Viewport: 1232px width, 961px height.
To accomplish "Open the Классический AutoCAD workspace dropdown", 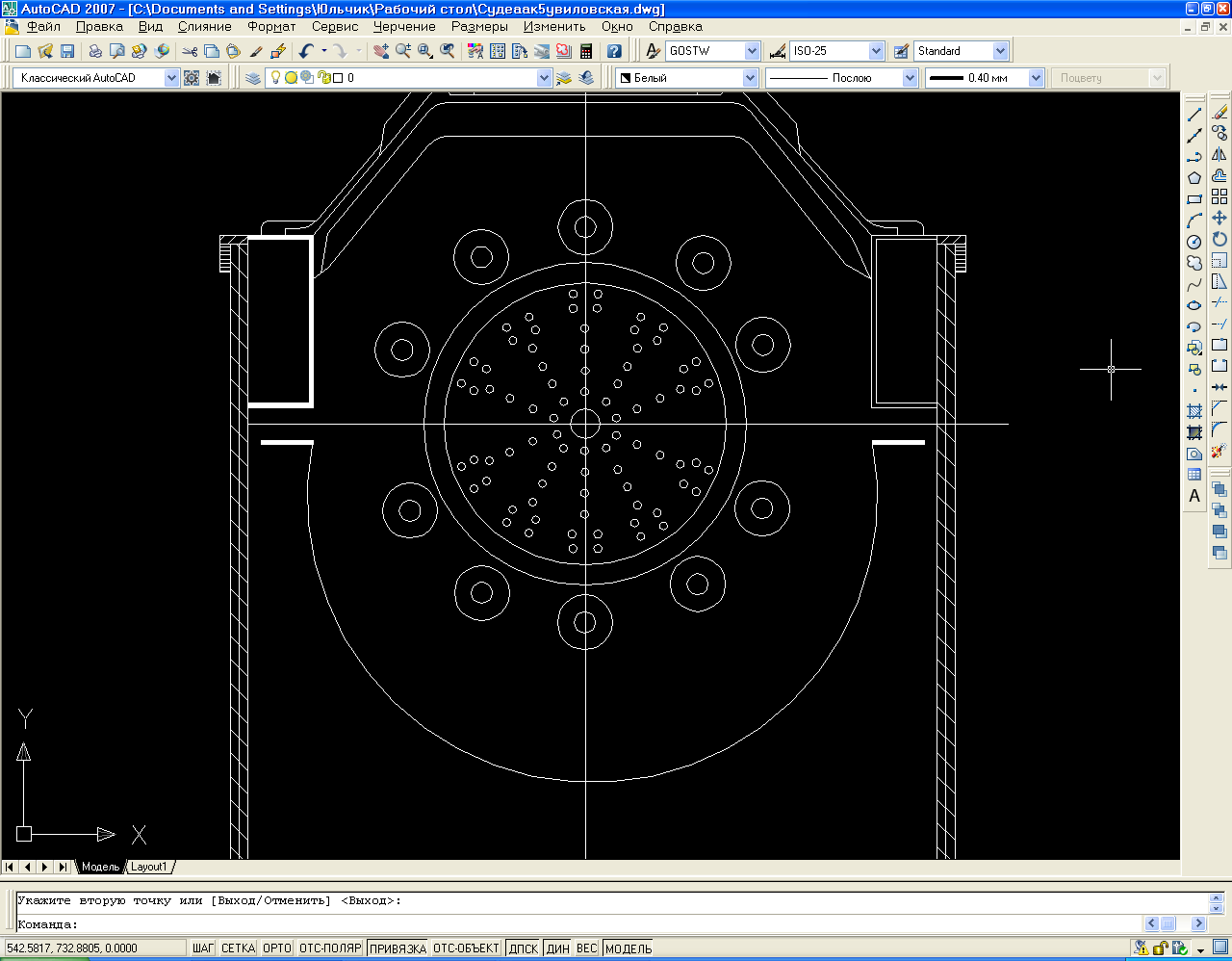I will tap(96, 78).
